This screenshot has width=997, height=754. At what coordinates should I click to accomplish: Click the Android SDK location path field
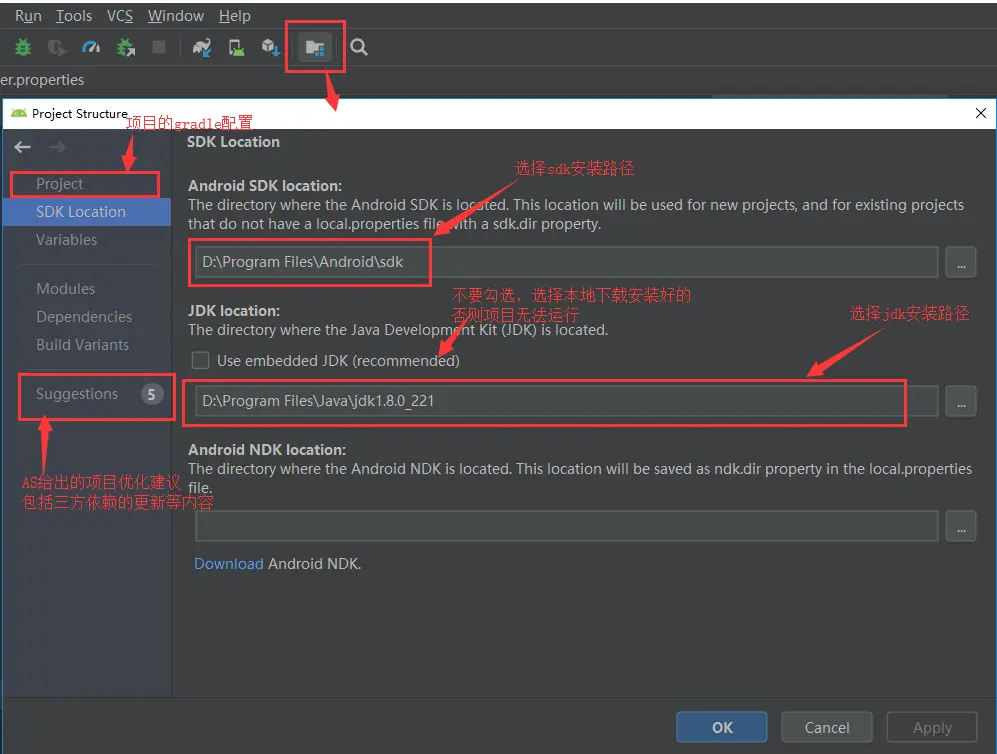tap(567, 262)
